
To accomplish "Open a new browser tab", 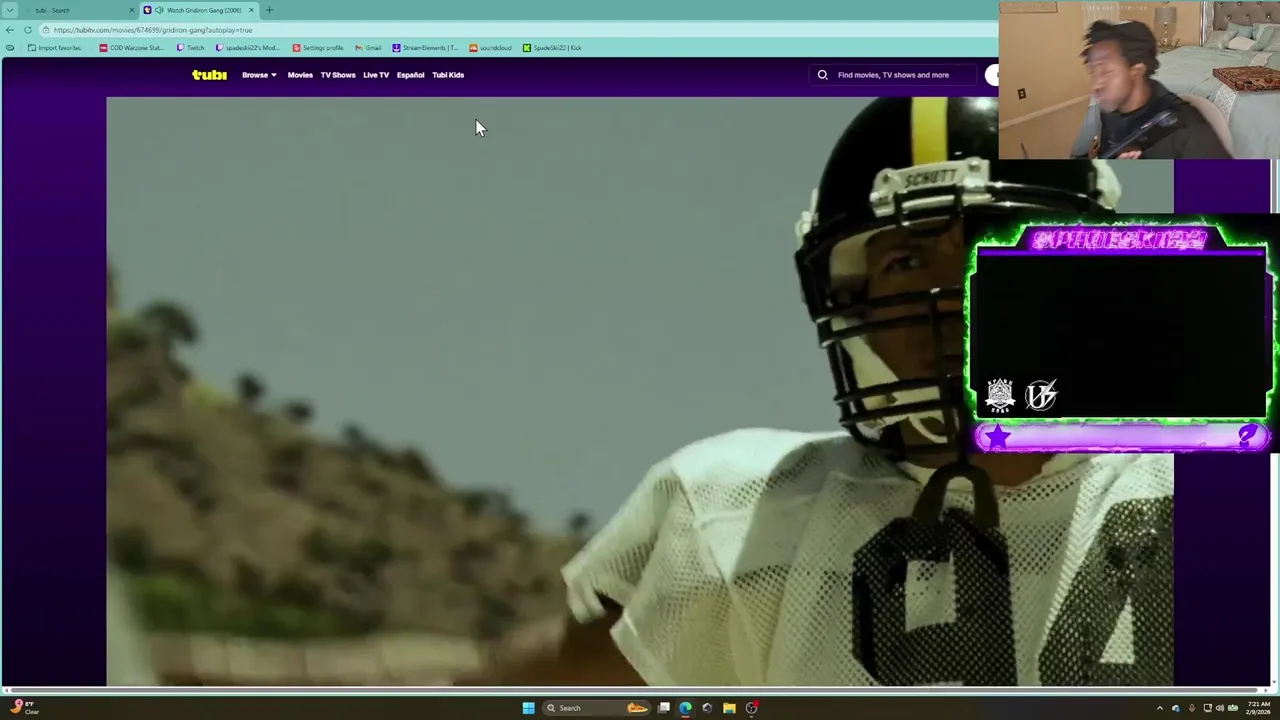I will (x=269, y=10).
